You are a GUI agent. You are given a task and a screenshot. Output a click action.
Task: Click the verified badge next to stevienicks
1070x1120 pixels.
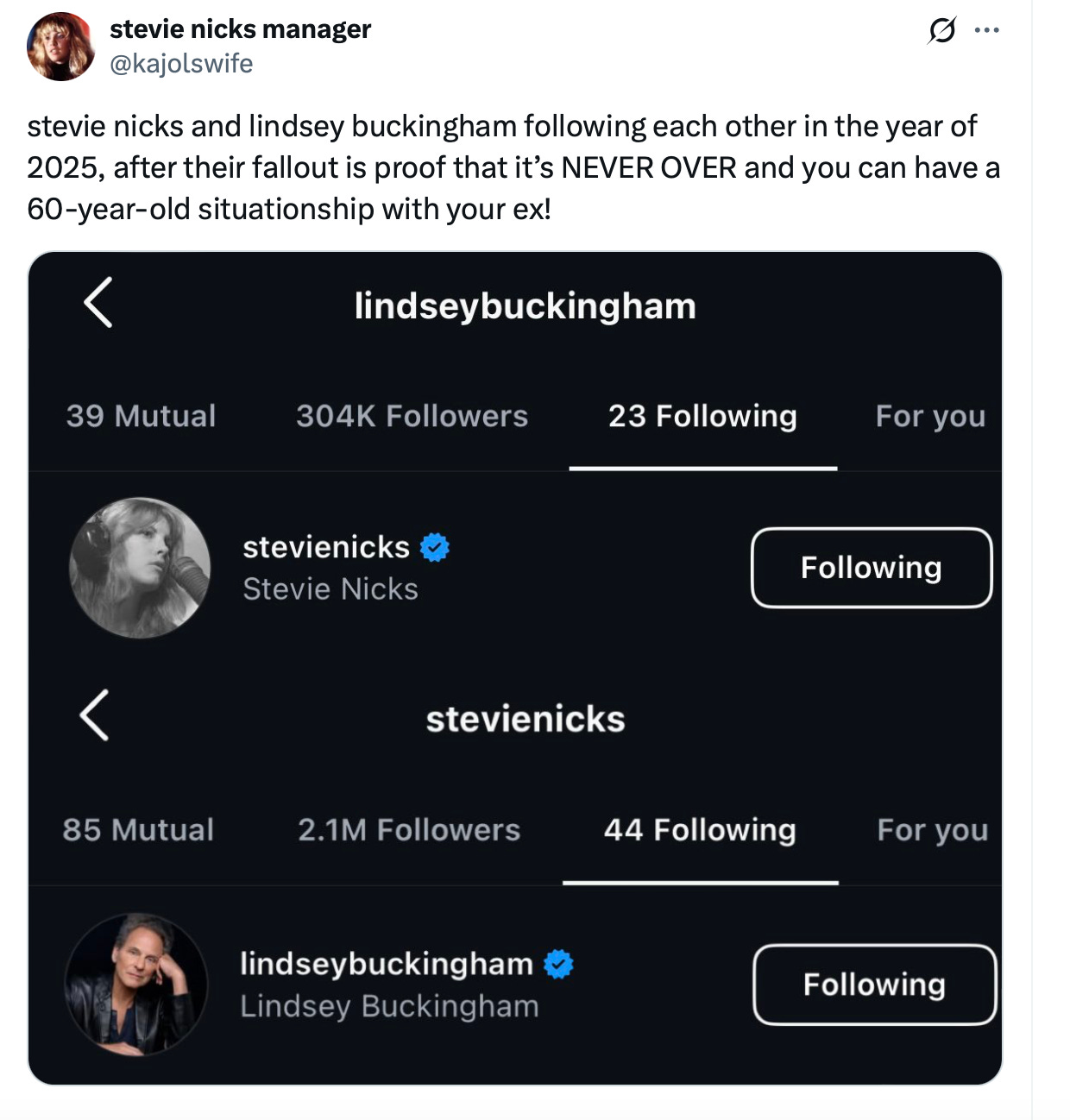pyautogui.click(x=435, y=547)
